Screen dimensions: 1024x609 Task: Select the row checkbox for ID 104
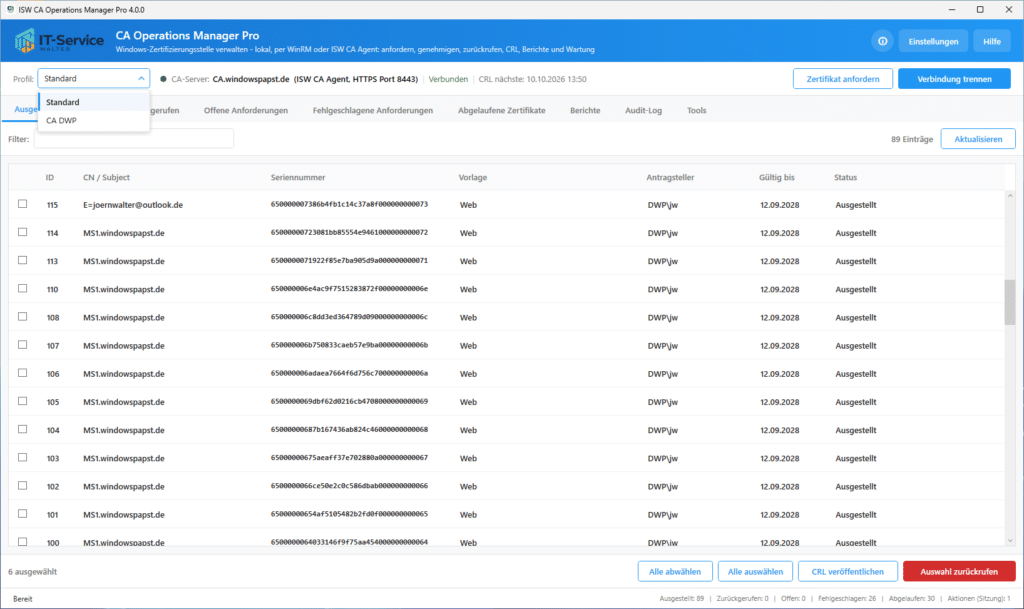click(x=23, y=429)
